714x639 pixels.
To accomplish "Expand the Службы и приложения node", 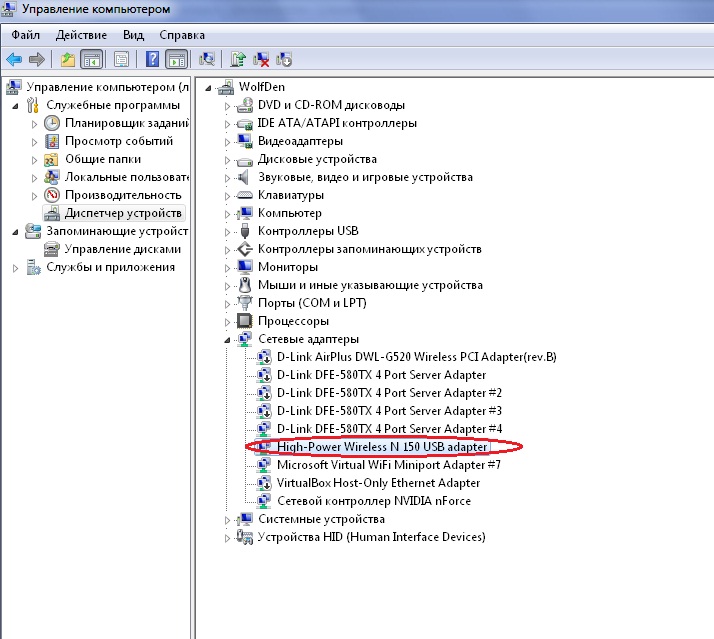I will coord(16,268).
